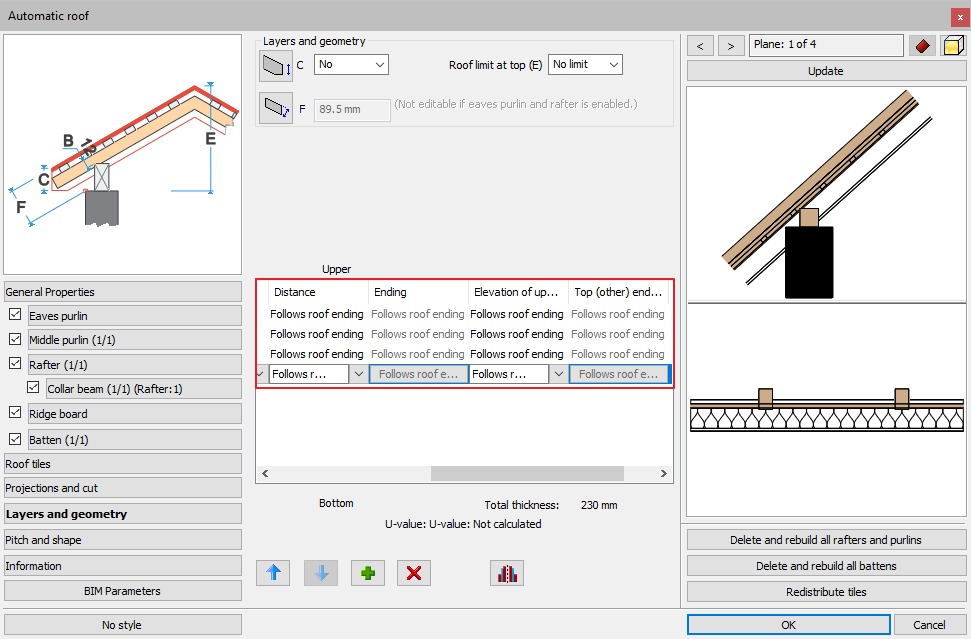Viewport: 971px width, 639px height.
Task: Click the horizontal scrollbar in layers table
Action: [527, 474]
